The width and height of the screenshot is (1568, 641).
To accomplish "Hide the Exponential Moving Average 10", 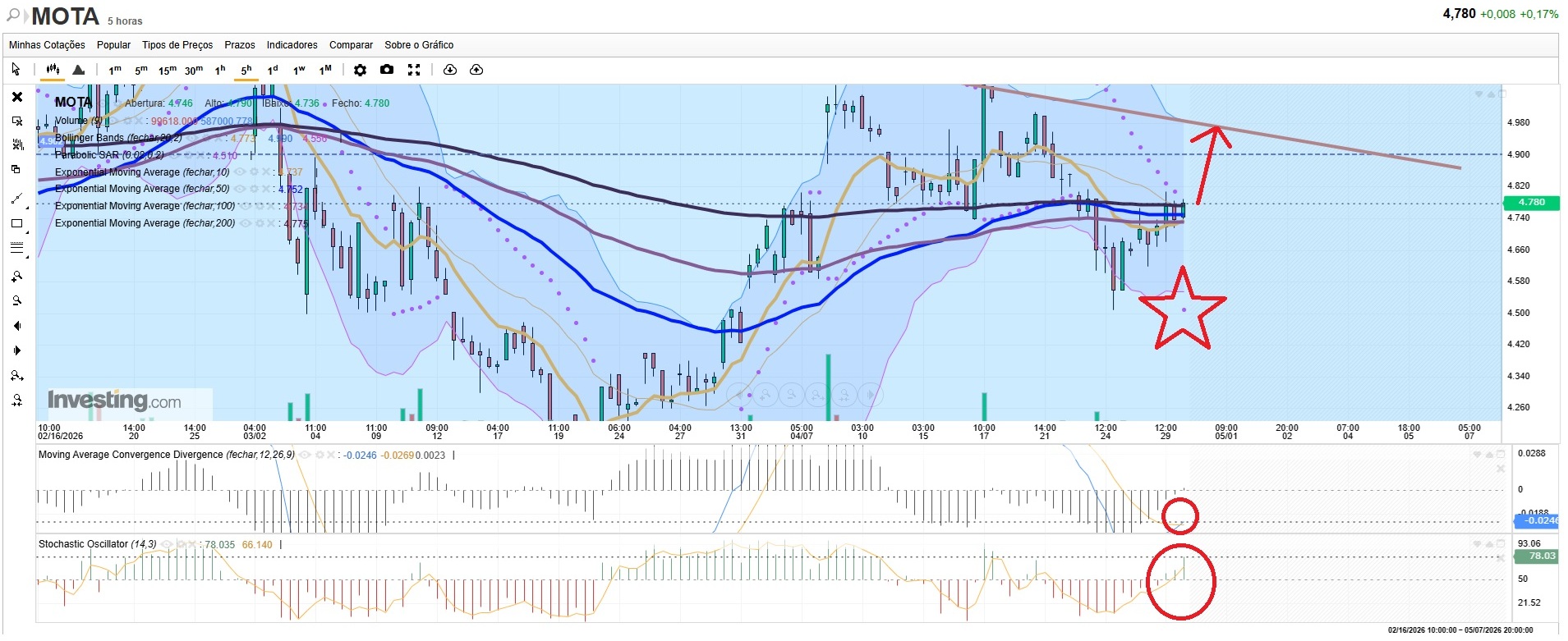I will click(241, 172).
